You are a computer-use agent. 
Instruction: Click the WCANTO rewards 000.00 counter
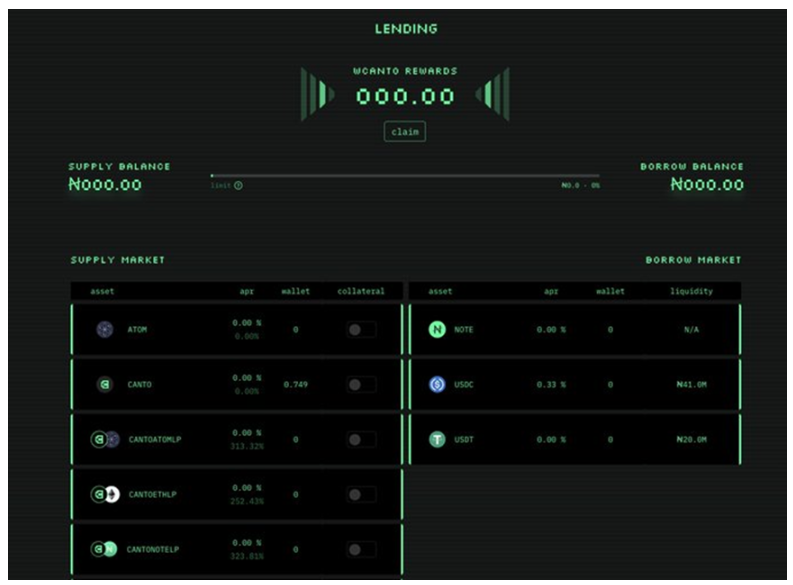405,96
